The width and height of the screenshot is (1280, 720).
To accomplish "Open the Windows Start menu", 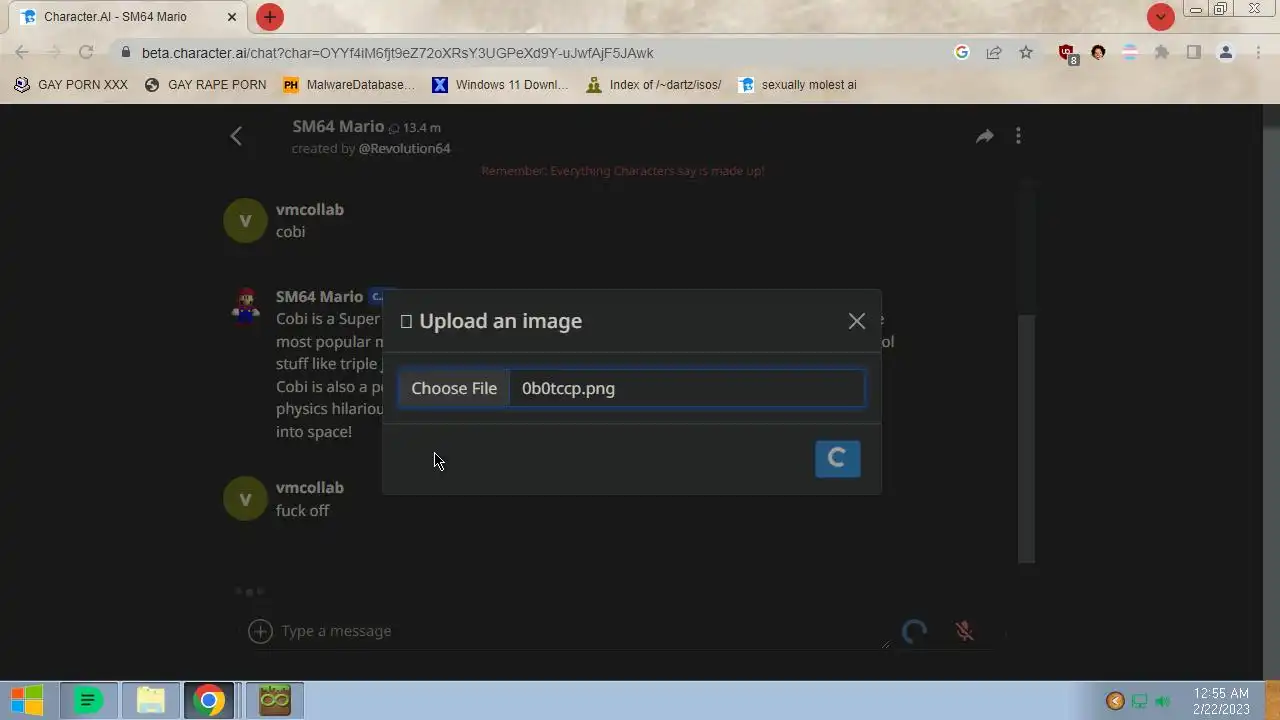I will (27, 700).
